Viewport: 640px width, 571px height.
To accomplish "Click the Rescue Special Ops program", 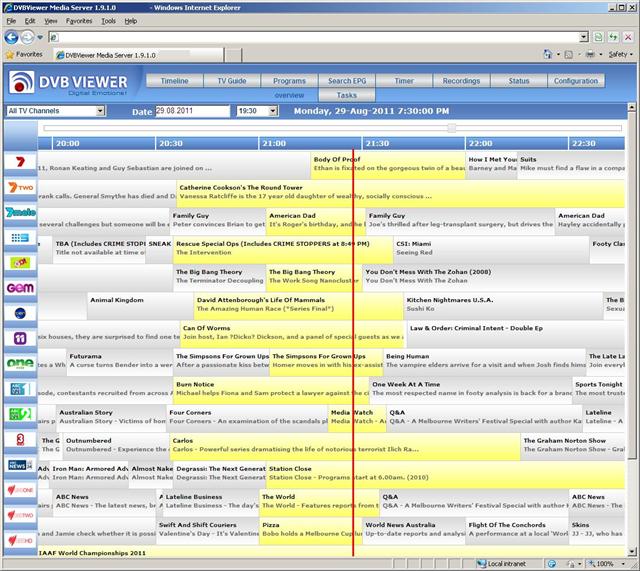I will (x=283, y=249).
